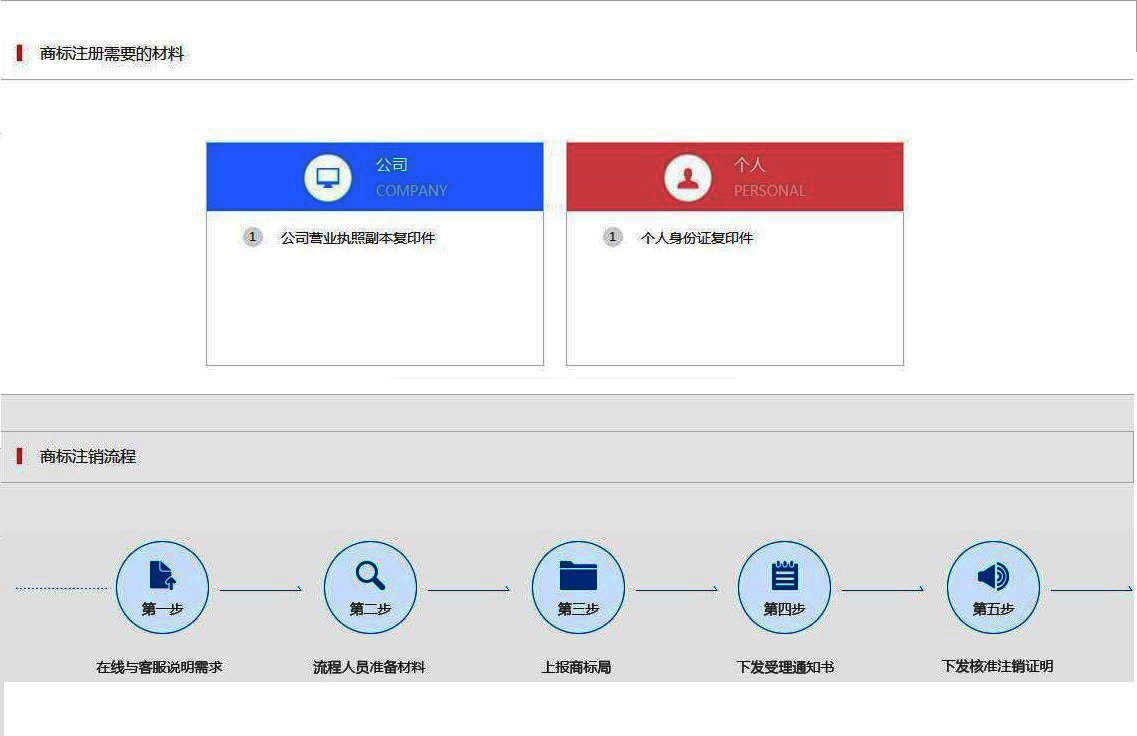The width and height of the screenshot is (1137, 736).
Task: Click the step two magnifier icon
Action: pos(370,575)
